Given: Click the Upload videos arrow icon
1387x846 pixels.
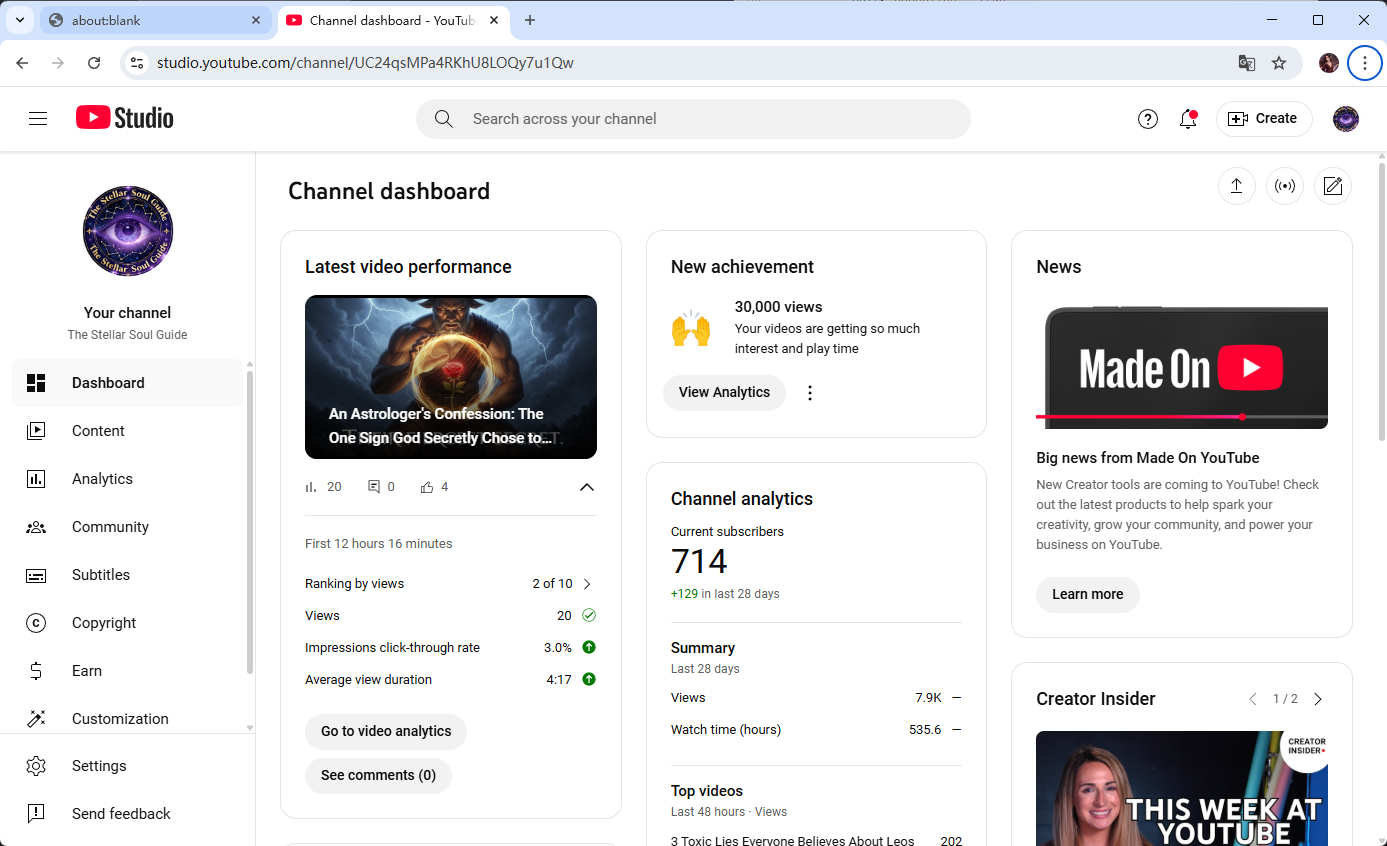Looking at the screenshot, I should (x=1236, y=186).
